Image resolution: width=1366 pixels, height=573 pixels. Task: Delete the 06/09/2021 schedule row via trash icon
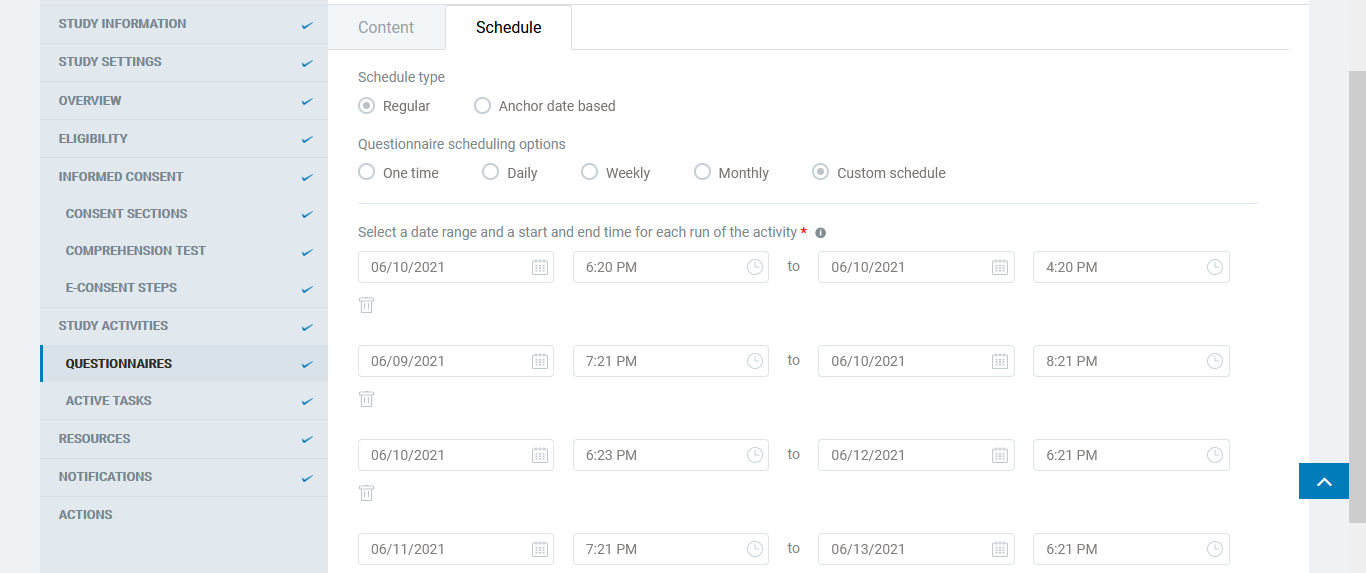(x=367, y=399)
